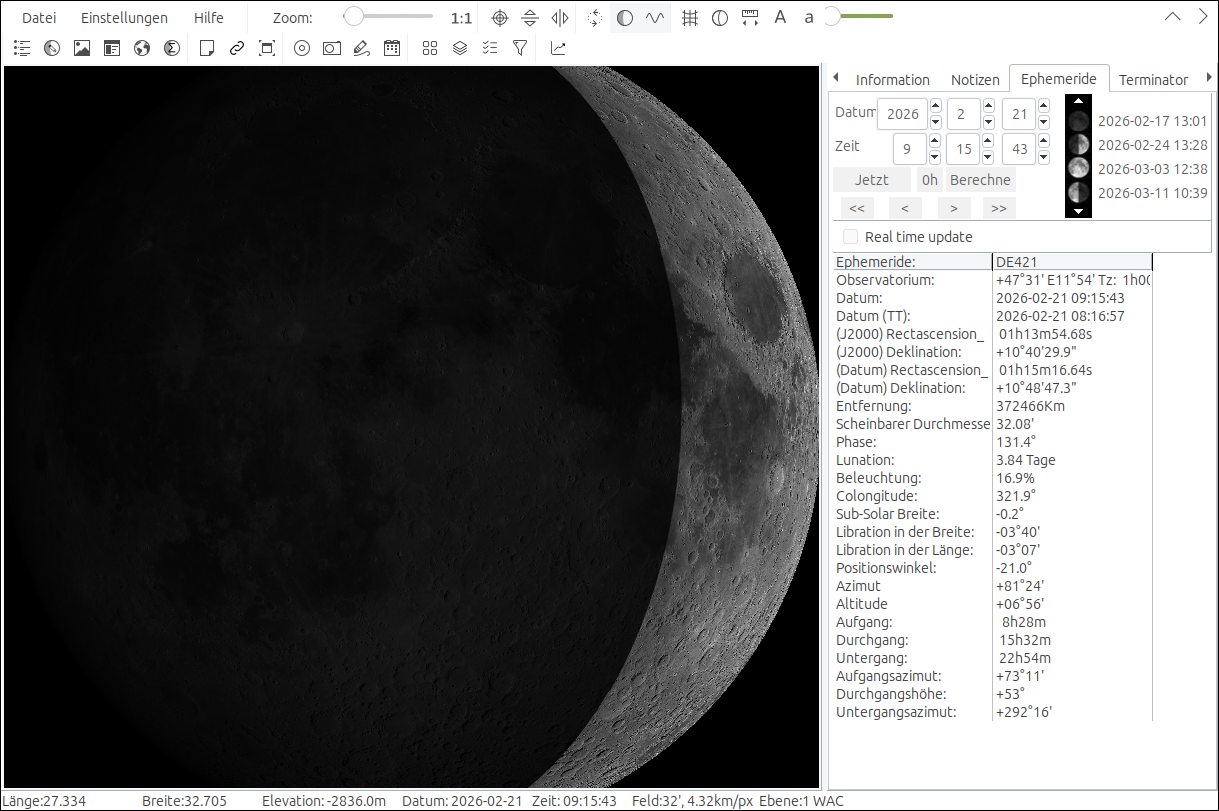The height and width of the screenshot is (811, 1219).
Task: Open the camera snapshot tool
Action: point(331,48)
